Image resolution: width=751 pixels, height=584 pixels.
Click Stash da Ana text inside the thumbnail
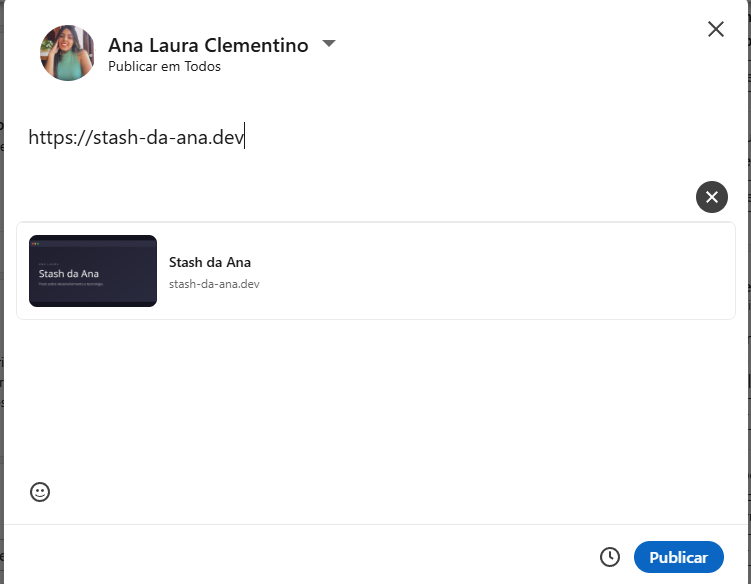click(68, 274)
